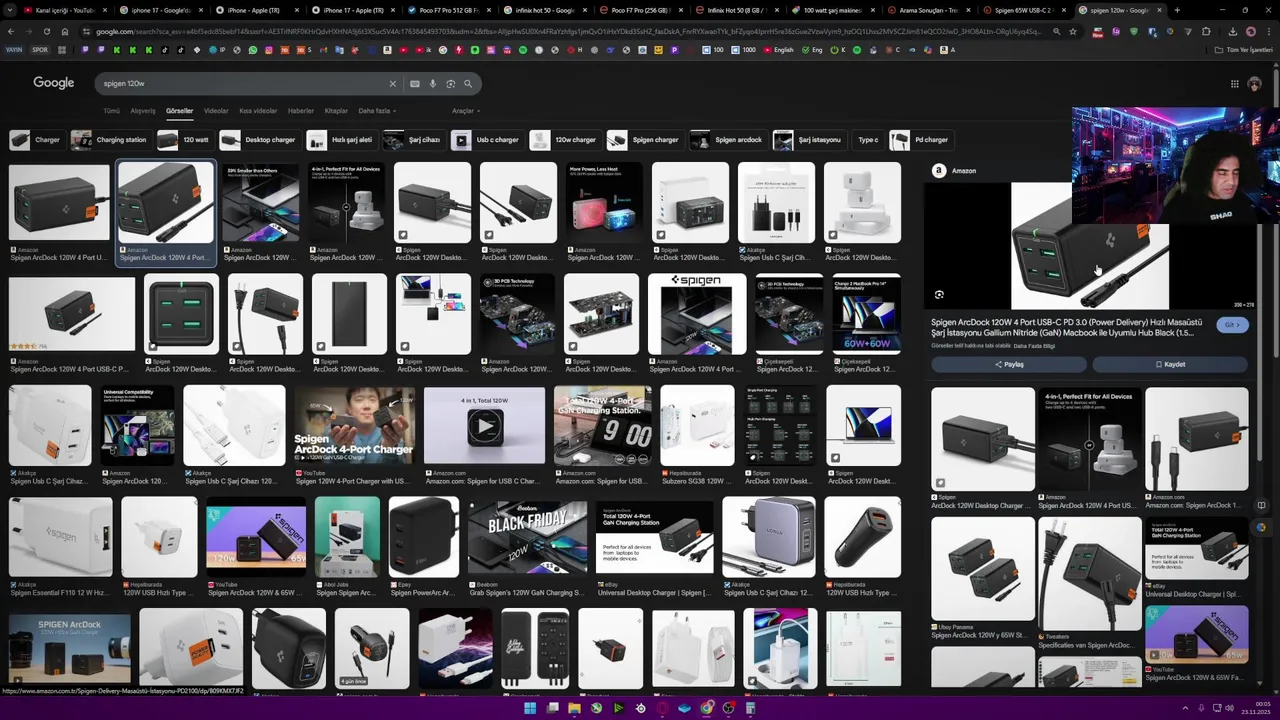Image resolution: width=1280 pixels, height=720 pixels.
Task: Select the 'Charging station' filter chip
Action: pyautogui.click(x=110, y=140)
